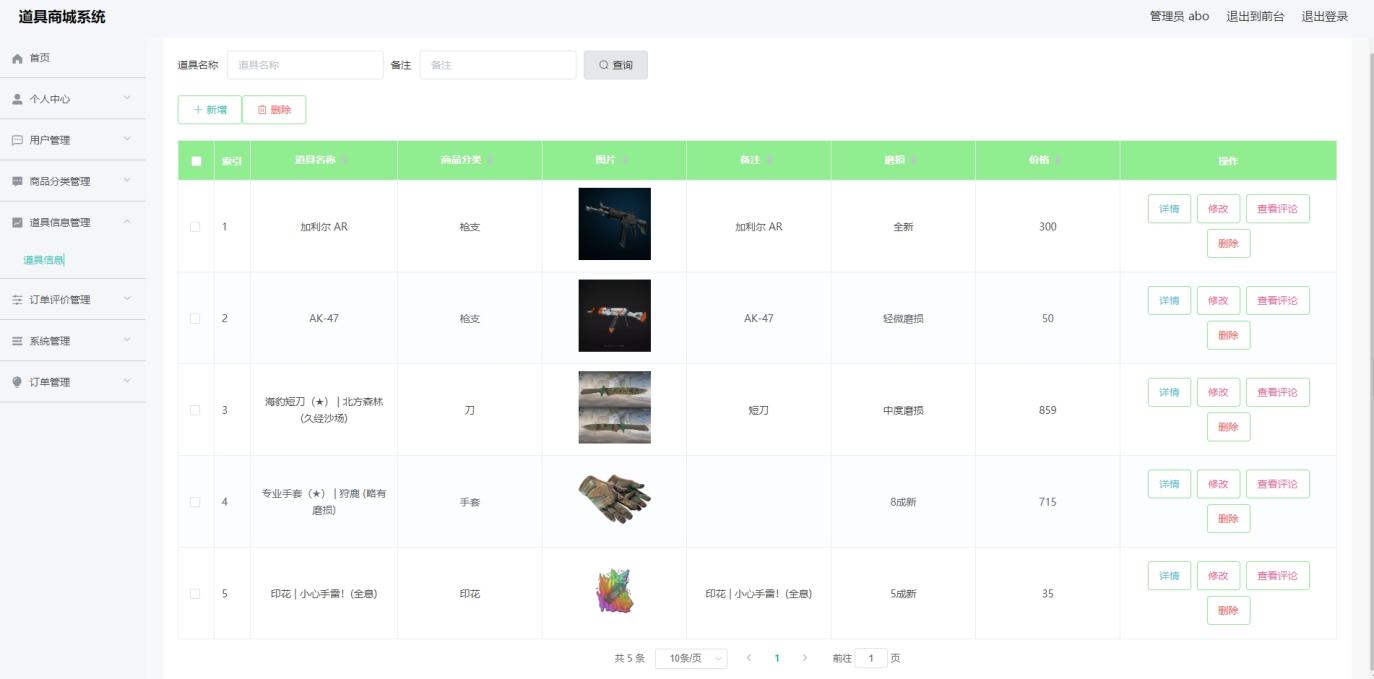The height and width of the screenshot is (679, 1374).
Task: Expand the 个人中心 menu chevron
Action: (x=127, y=98)
